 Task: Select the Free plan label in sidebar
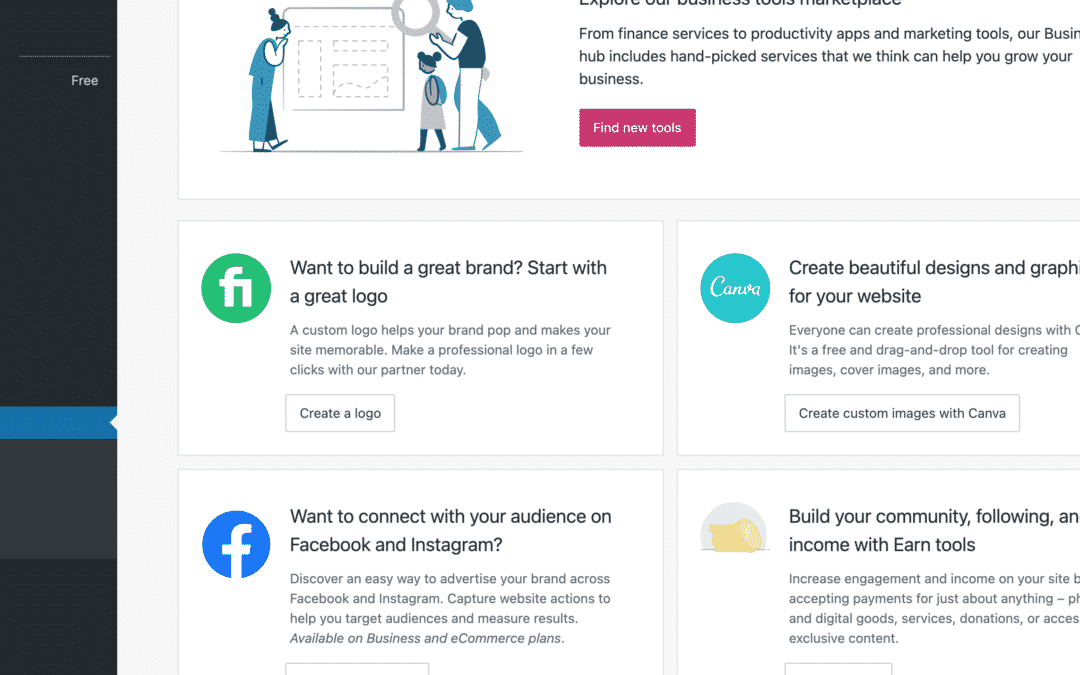point(85,81)
